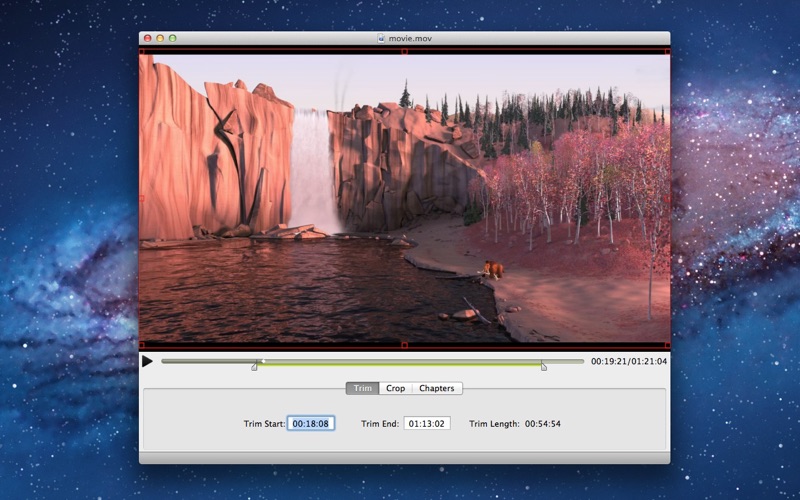Click the Trim Start field showing 00:18:08
The image size is (800, 500).
pyautogui.click(x=311, y=423)
